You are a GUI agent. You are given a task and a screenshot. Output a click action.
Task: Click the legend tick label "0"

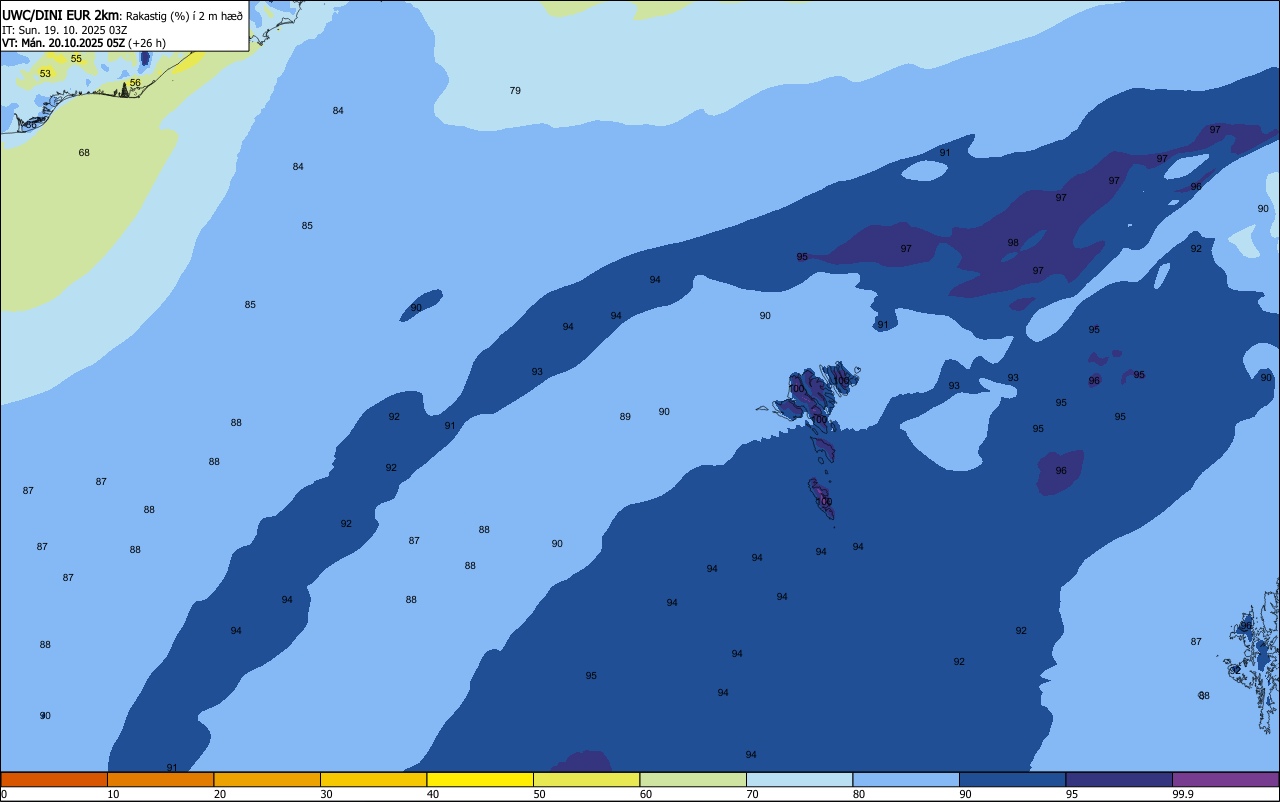(x=4, y=794)
